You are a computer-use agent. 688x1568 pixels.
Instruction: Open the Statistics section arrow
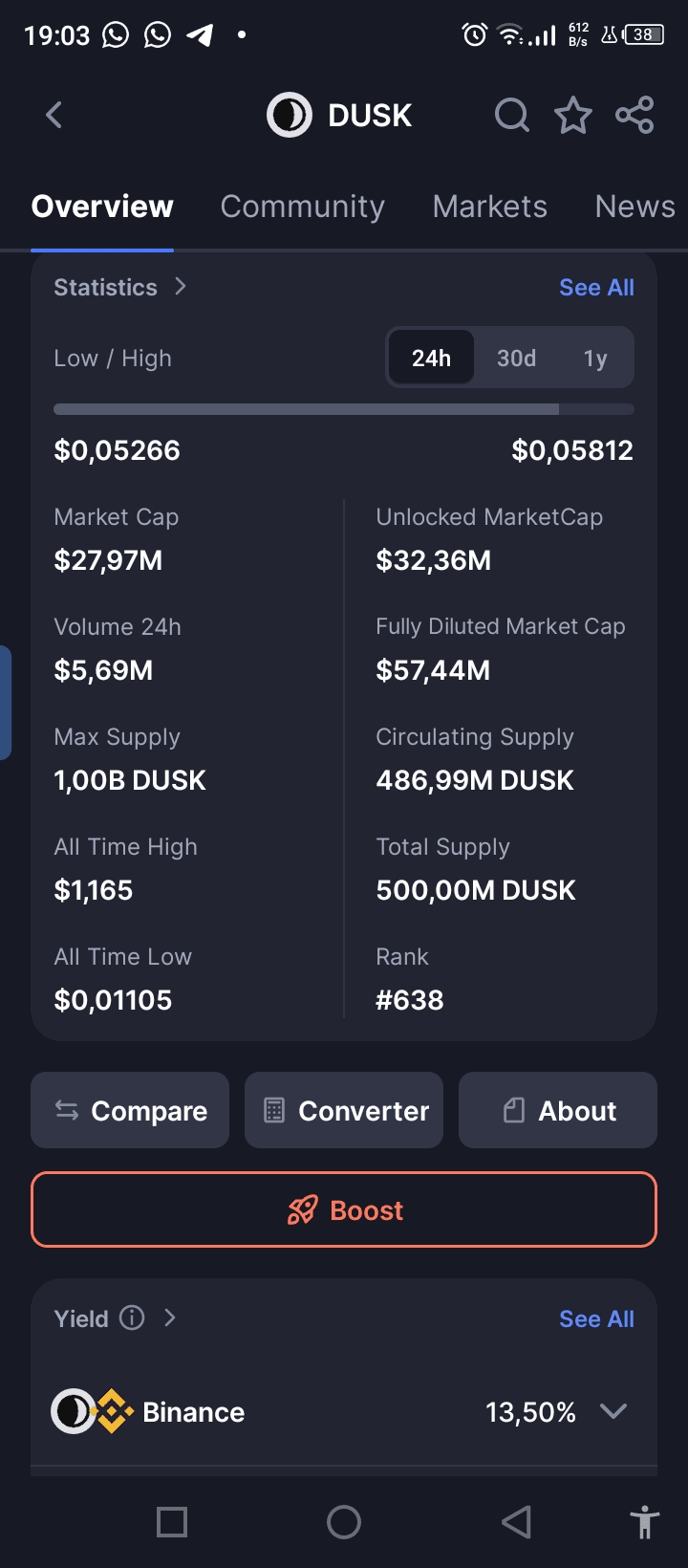[181, 287]
